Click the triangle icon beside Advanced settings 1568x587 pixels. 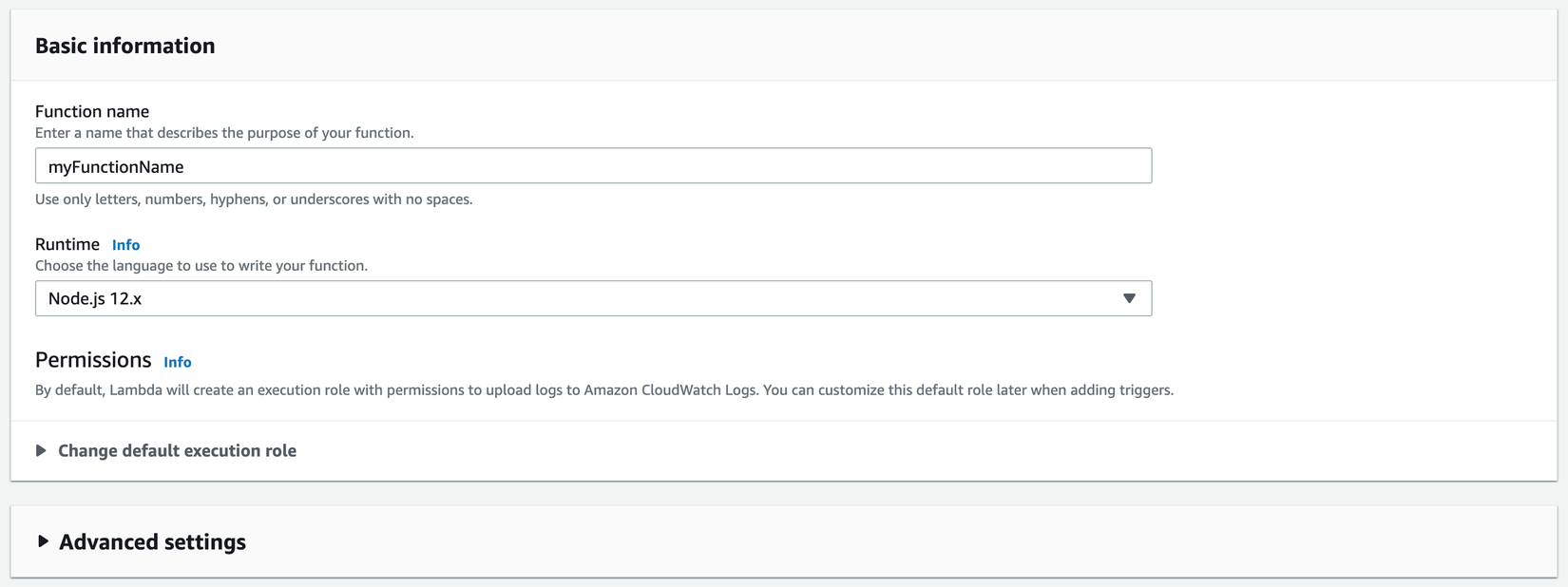(43, 541)
